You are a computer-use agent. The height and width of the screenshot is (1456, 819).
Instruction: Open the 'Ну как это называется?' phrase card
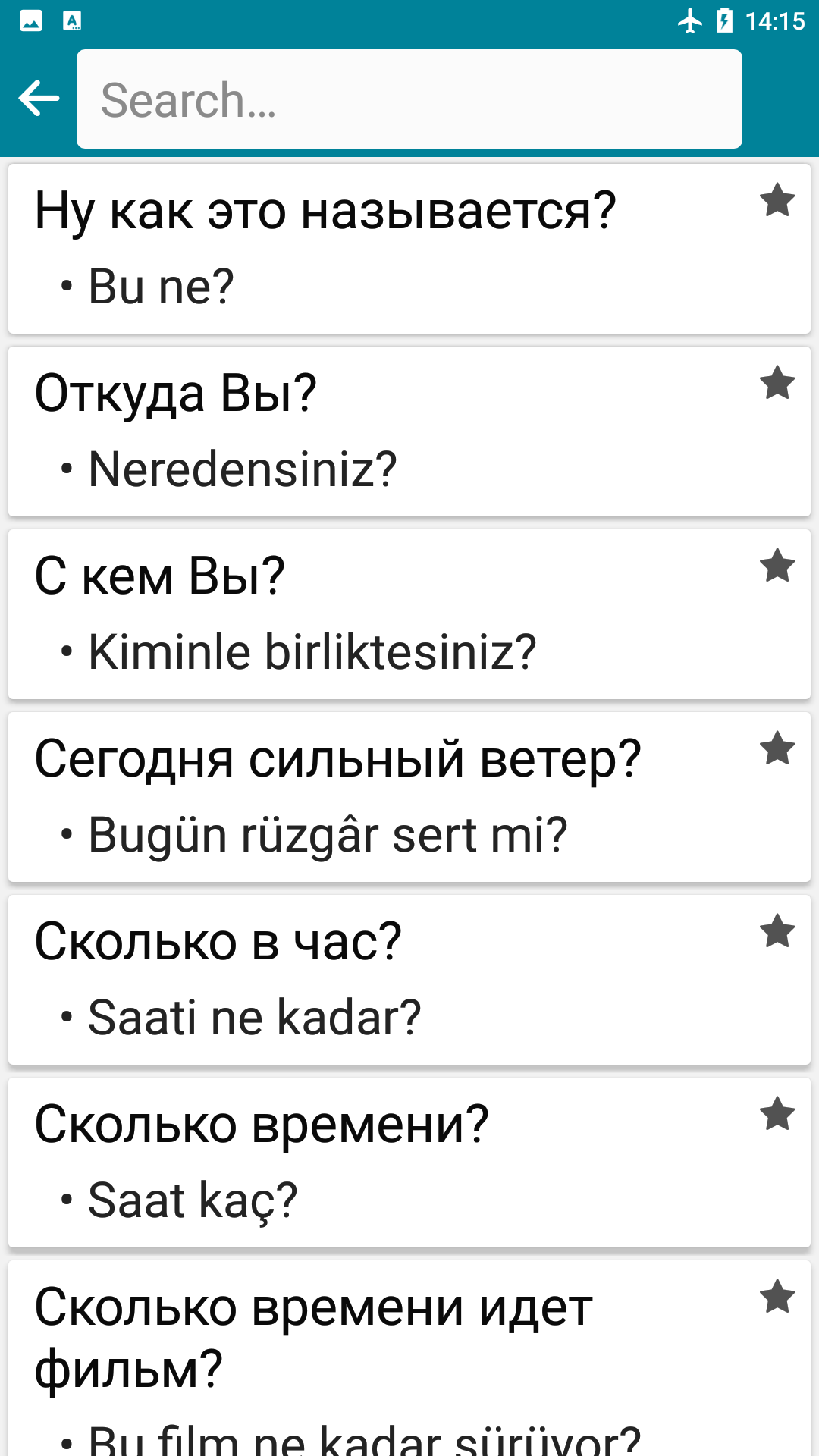(409, 249)
